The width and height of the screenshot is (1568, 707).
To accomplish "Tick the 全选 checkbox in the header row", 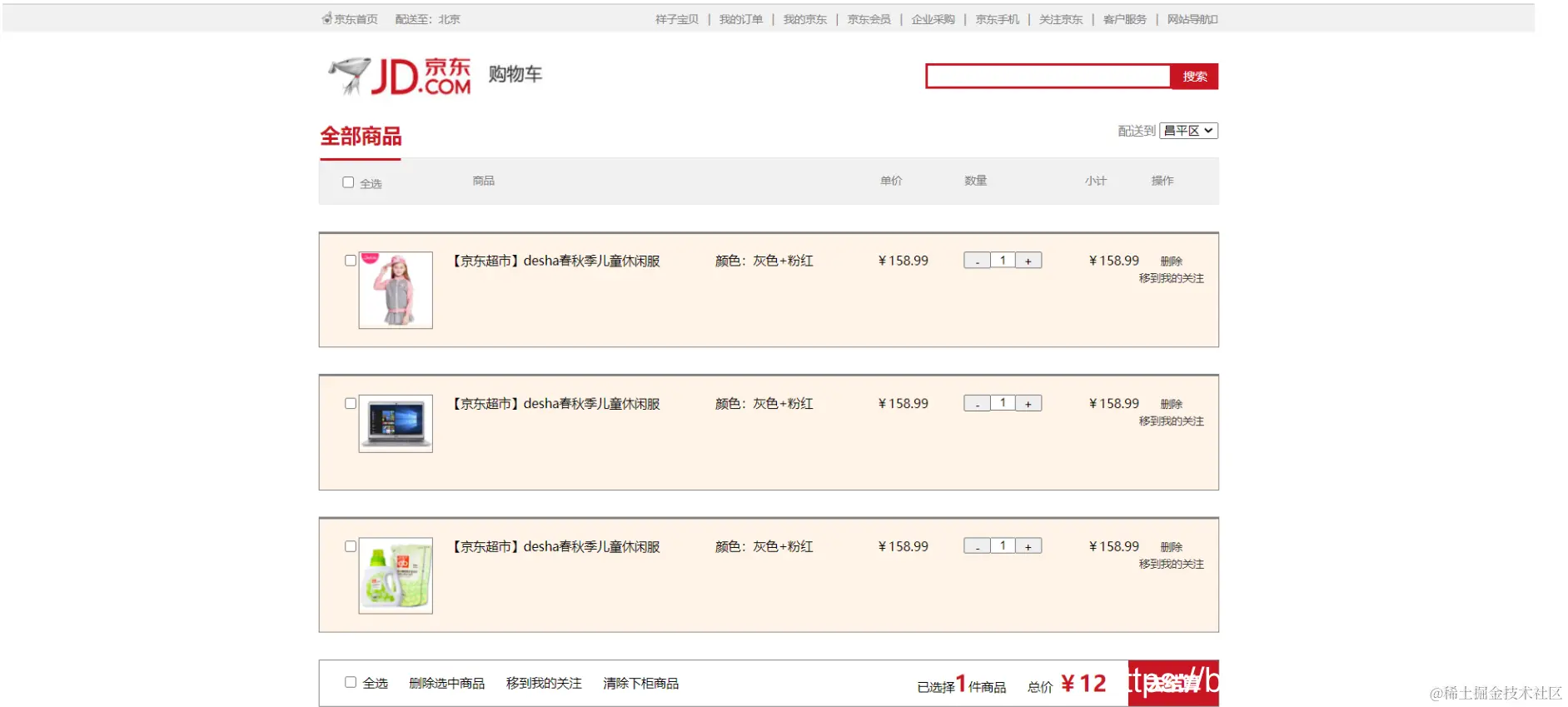I will pos(348,182).
